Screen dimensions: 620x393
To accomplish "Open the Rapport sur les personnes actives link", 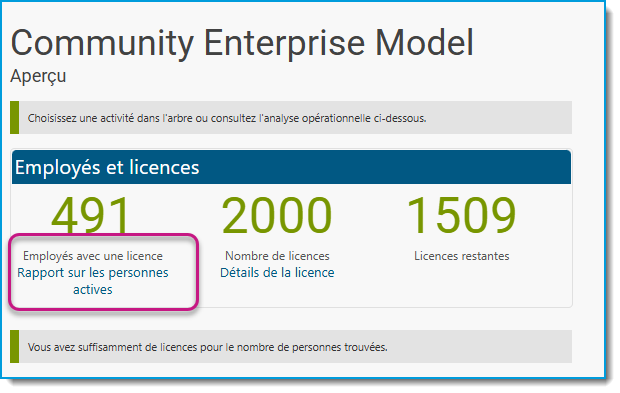I will (x=93, y=281).
